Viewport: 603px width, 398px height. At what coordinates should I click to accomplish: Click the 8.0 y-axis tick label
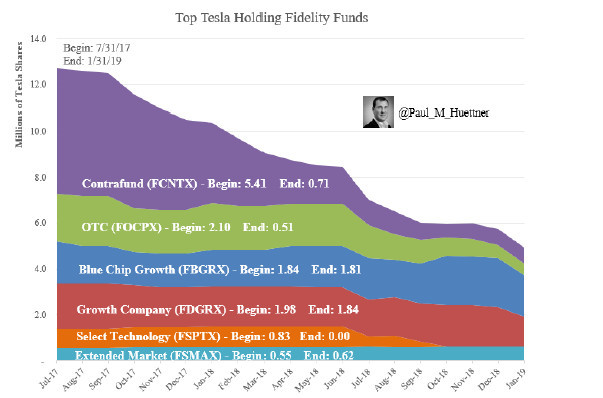[38, 178]
